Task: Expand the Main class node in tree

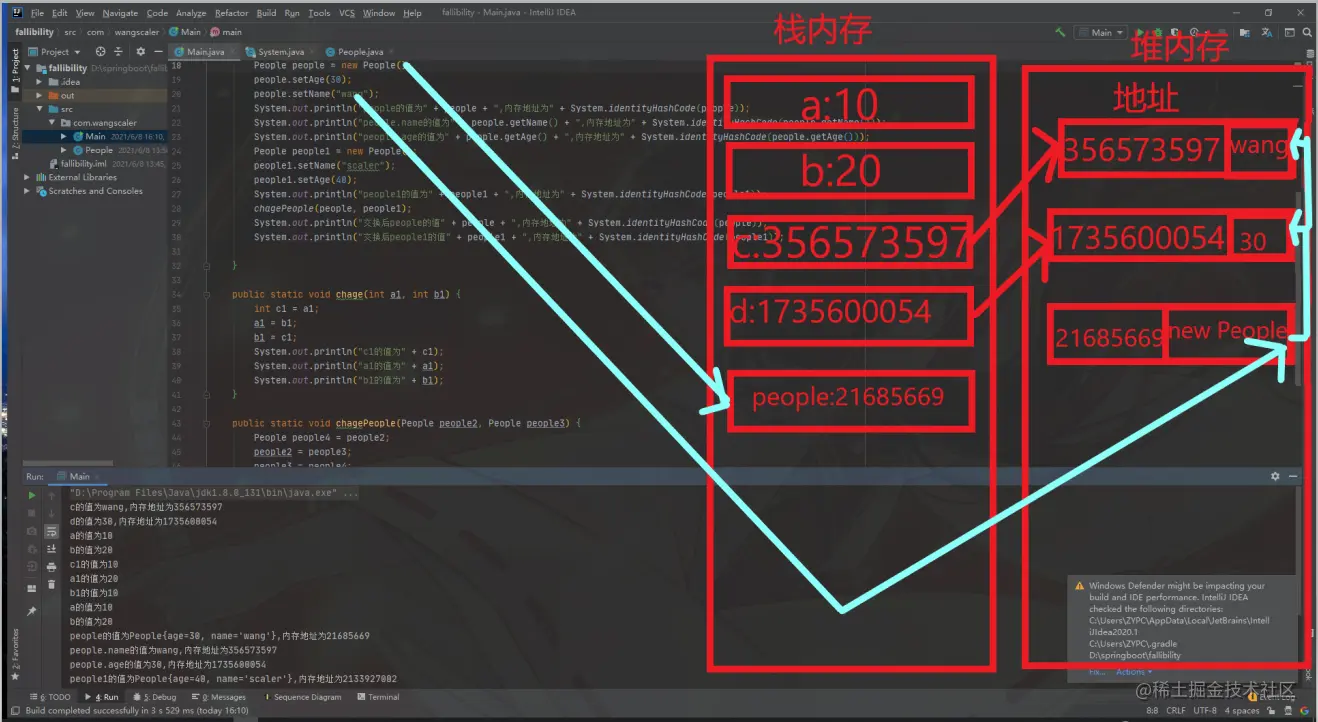Action: tap(64, 136)
